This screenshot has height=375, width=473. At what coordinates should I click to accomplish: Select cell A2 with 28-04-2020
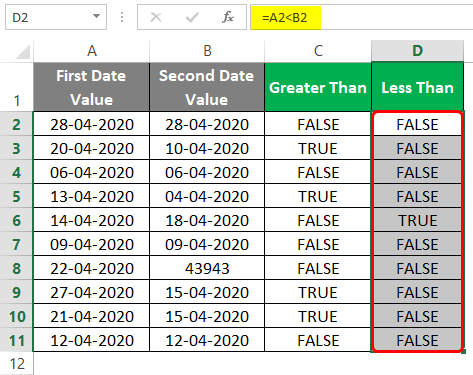[92, 124]
